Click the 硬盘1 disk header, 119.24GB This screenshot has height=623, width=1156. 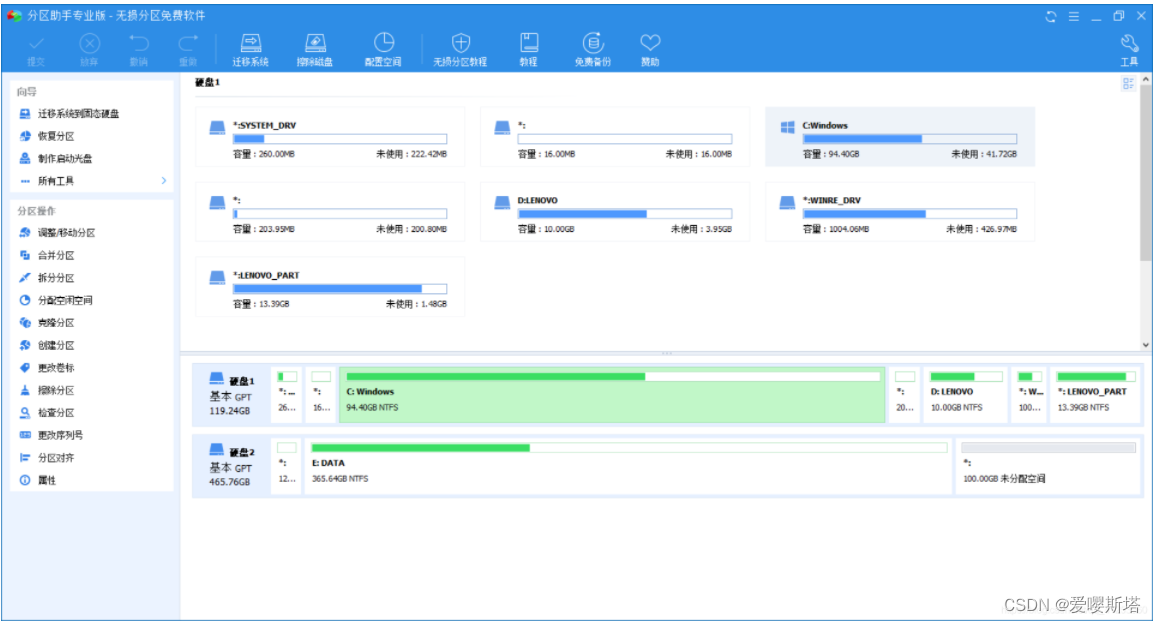point(231,394)
